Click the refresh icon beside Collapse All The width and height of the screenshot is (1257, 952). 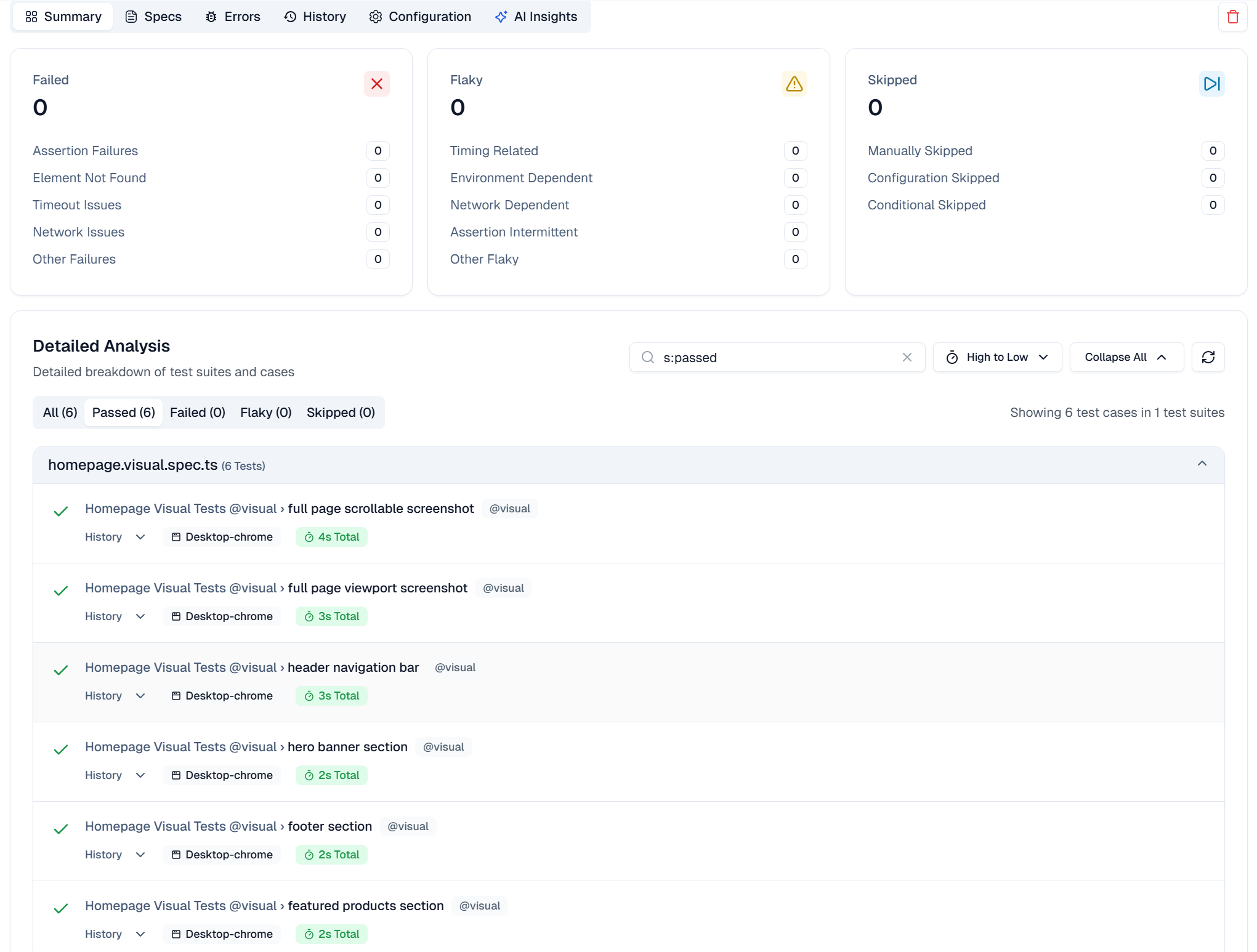click(1208, 357)
